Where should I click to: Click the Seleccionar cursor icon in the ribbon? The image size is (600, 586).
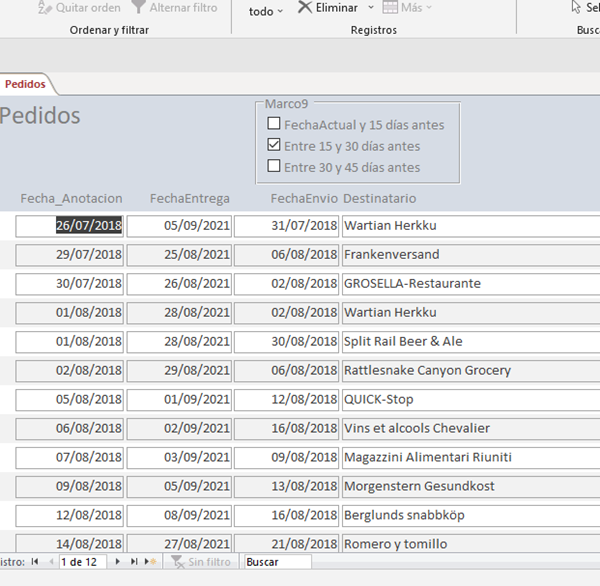576,7
